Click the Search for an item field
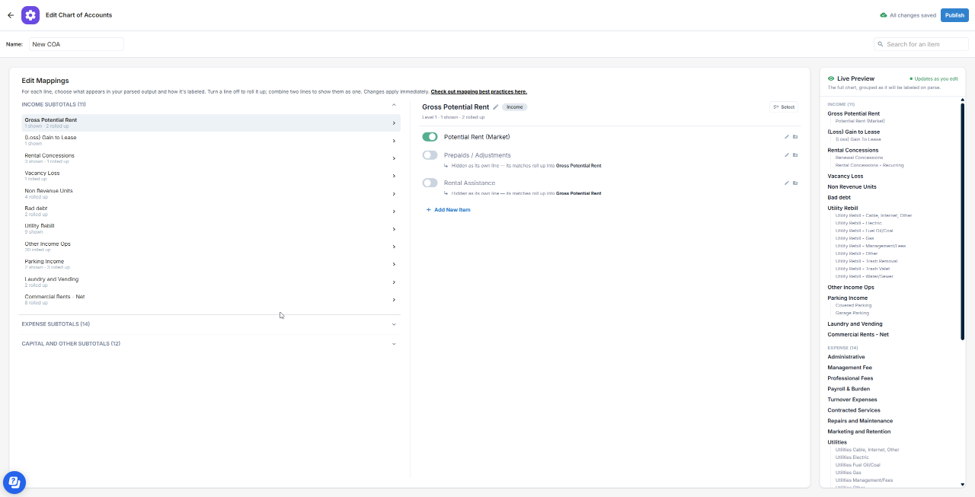 coord(921,44)
